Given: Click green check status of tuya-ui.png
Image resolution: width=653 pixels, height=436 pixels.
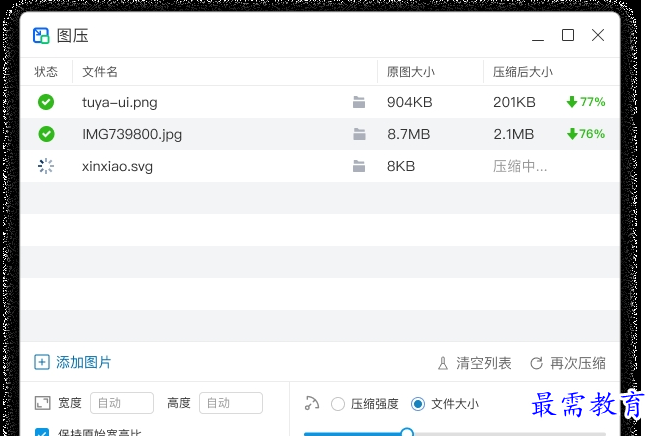Looking at the screenshot, I should (x=46, y=102).
